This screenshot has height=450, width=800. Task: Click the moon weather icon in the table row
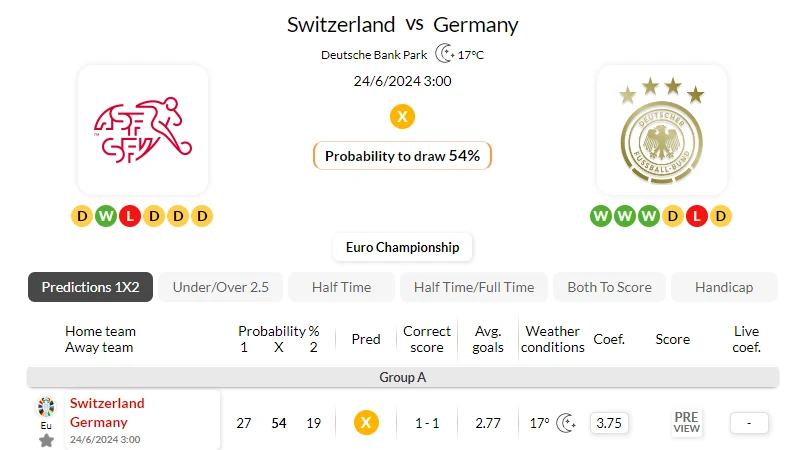(566, 423)
